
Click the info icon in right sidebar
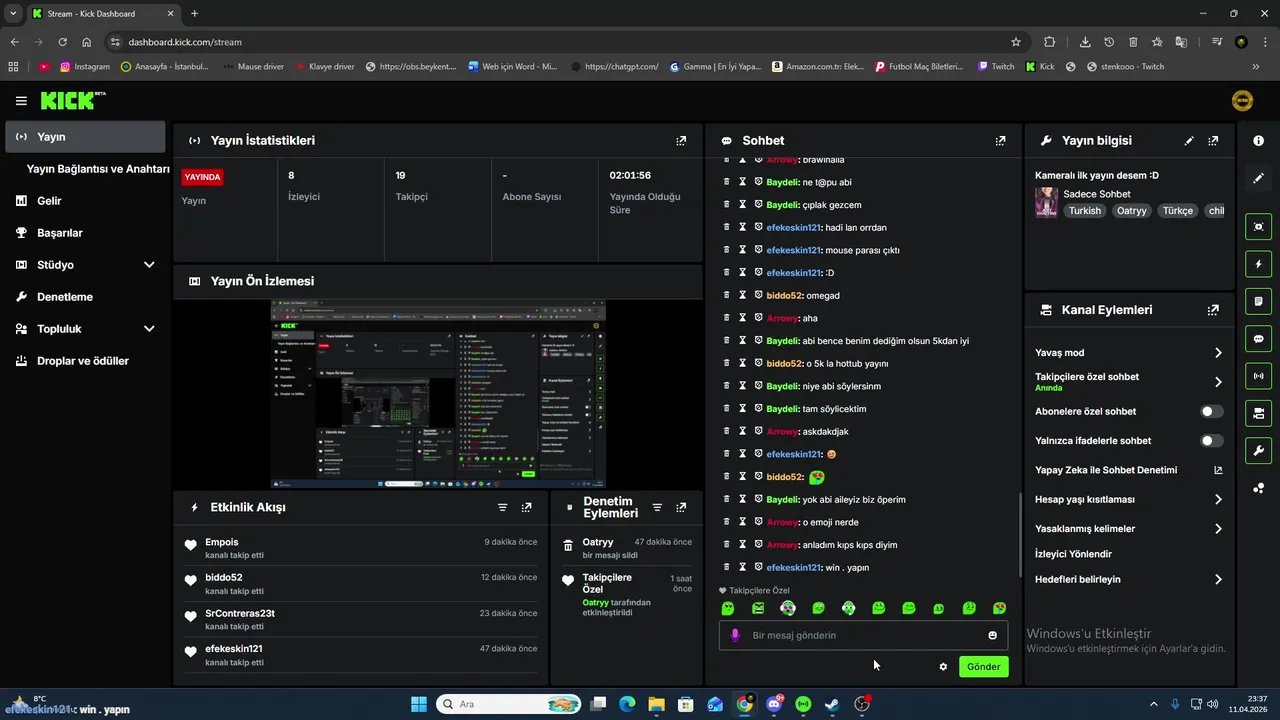pyautogui.click(x=1259, y=141)
